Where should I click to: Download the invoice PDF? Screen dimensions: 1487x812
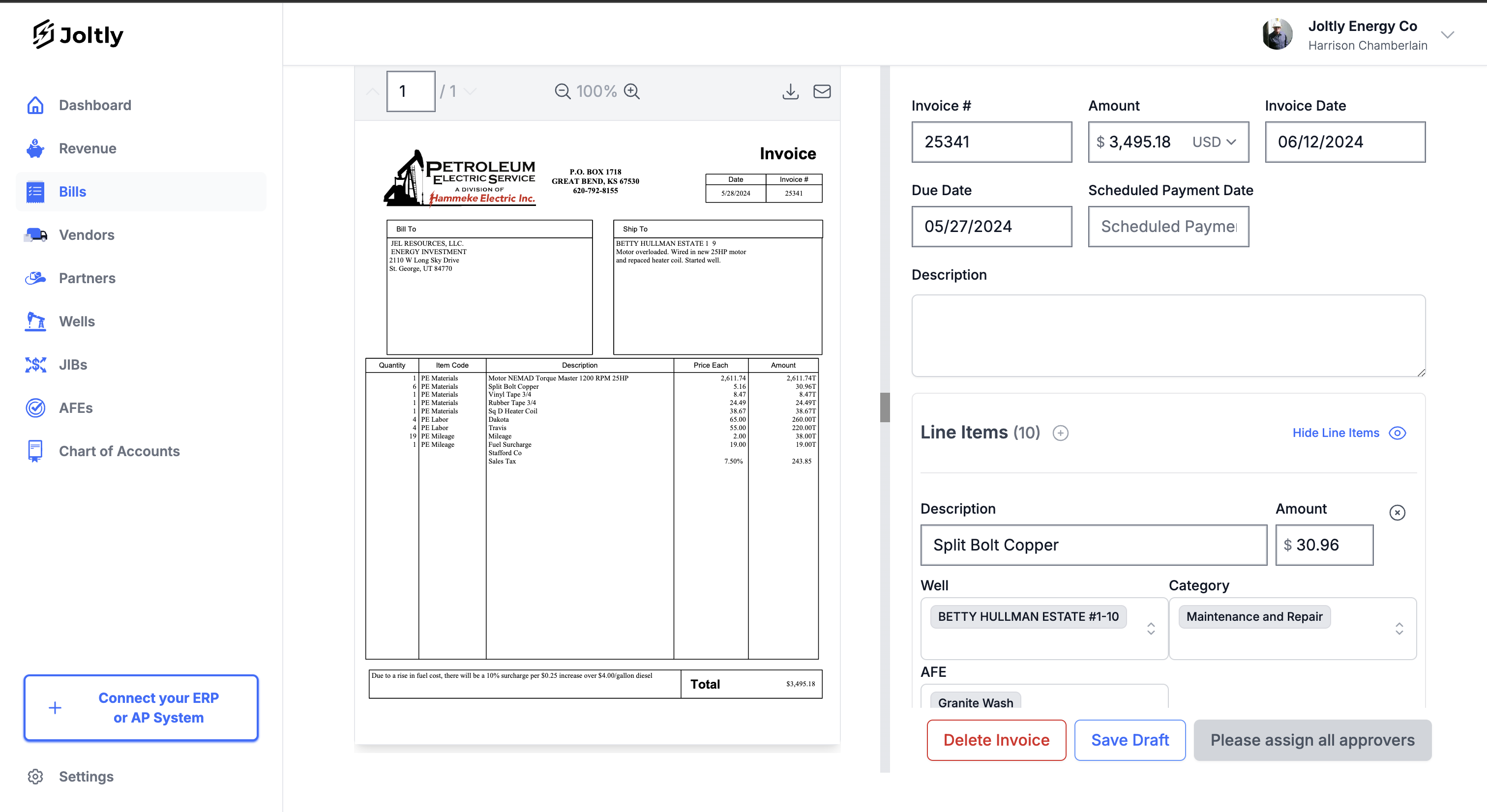[x=790, y=91]
